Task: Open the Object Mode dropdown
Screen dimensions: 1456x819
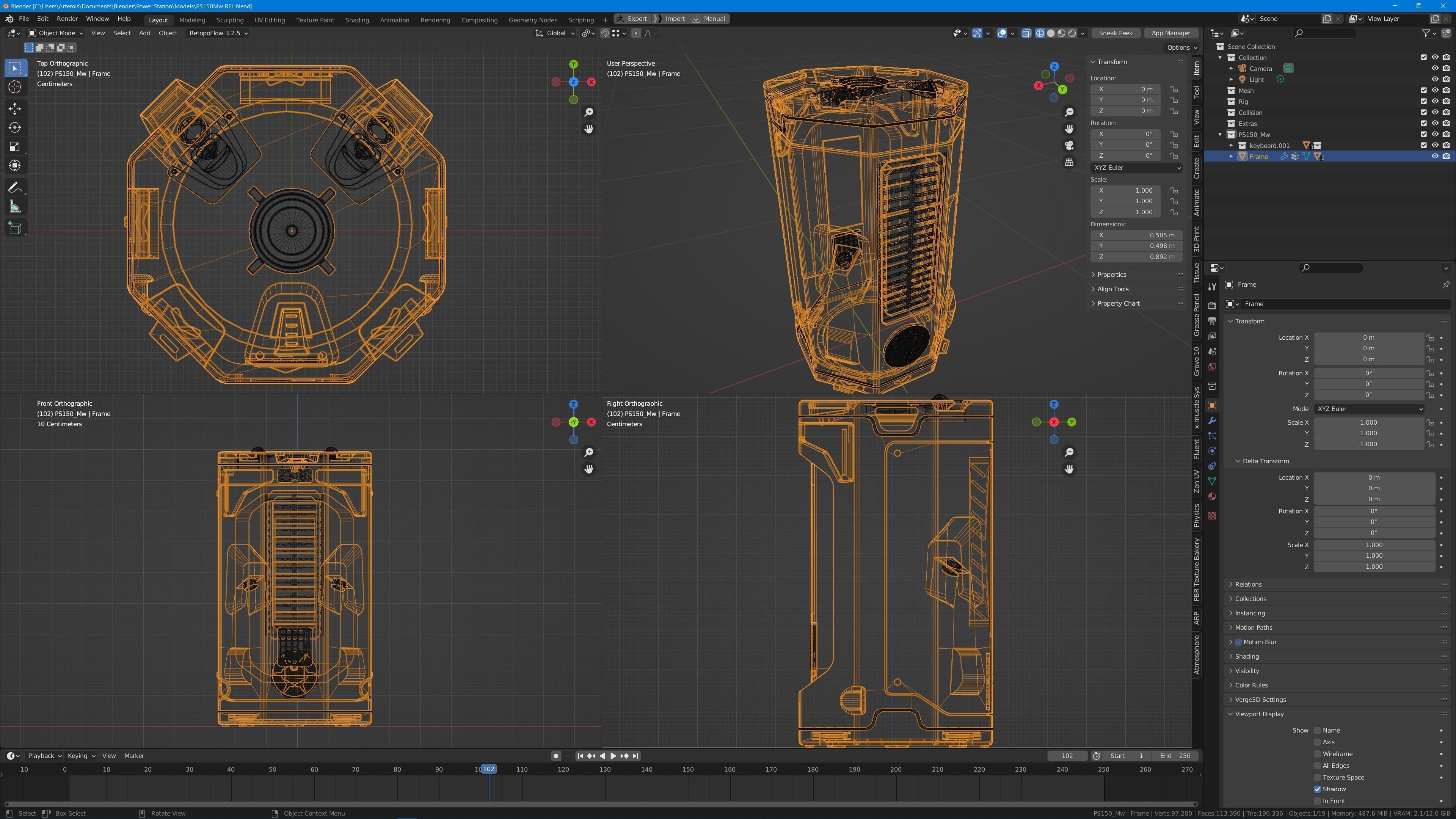Action: point(55,33)
